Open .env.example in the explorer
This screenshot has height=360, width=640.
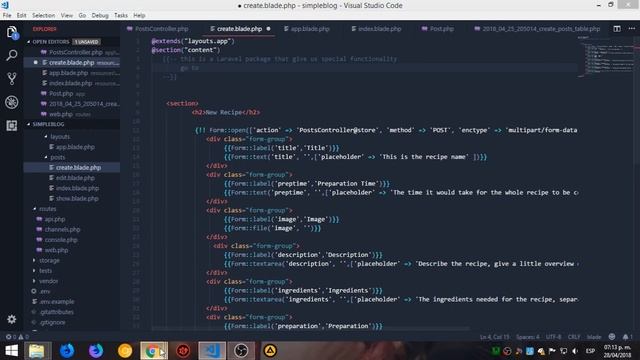coord(56,302)
